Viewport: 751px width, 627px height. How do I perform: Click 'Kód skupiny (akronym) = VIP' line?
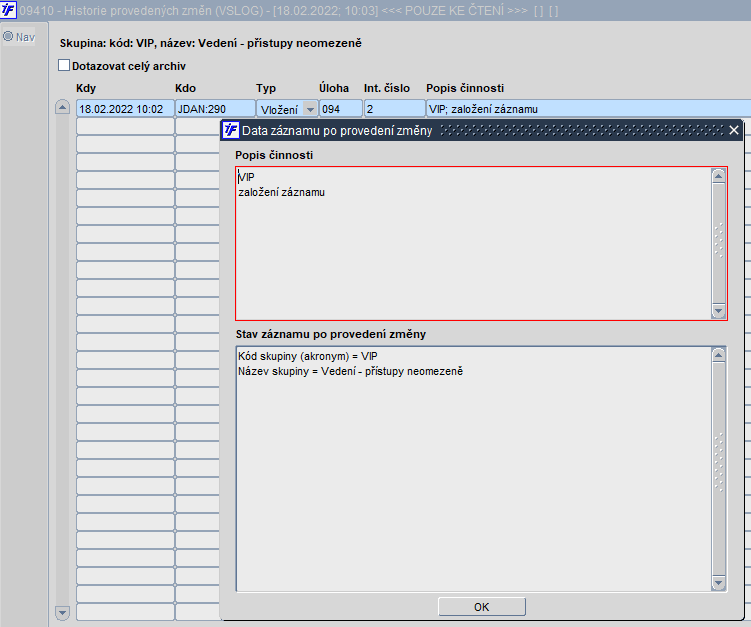pyautogui.click(x=307, y=356)
